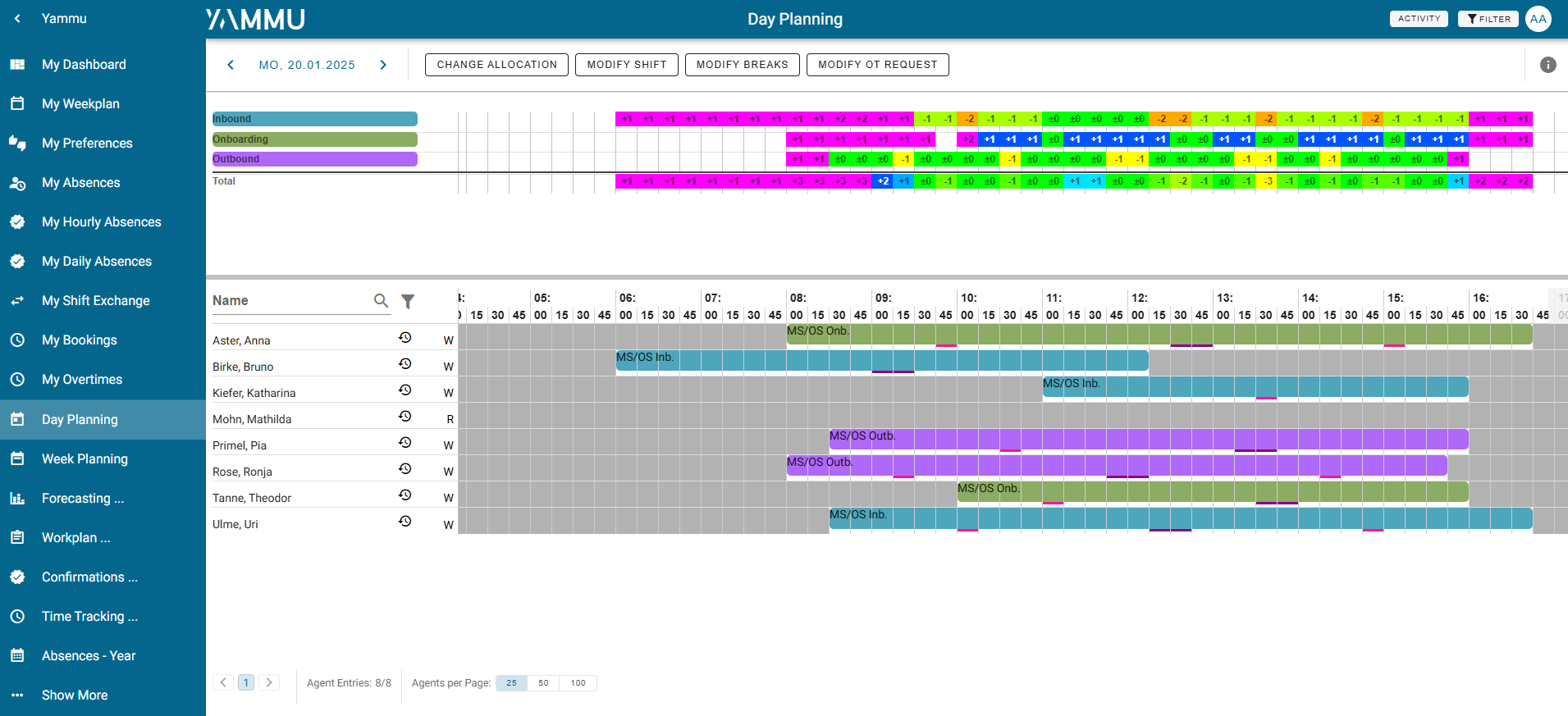Set agents per page to 100
This screenshot has width=1568, height=716.
(578, 683)
